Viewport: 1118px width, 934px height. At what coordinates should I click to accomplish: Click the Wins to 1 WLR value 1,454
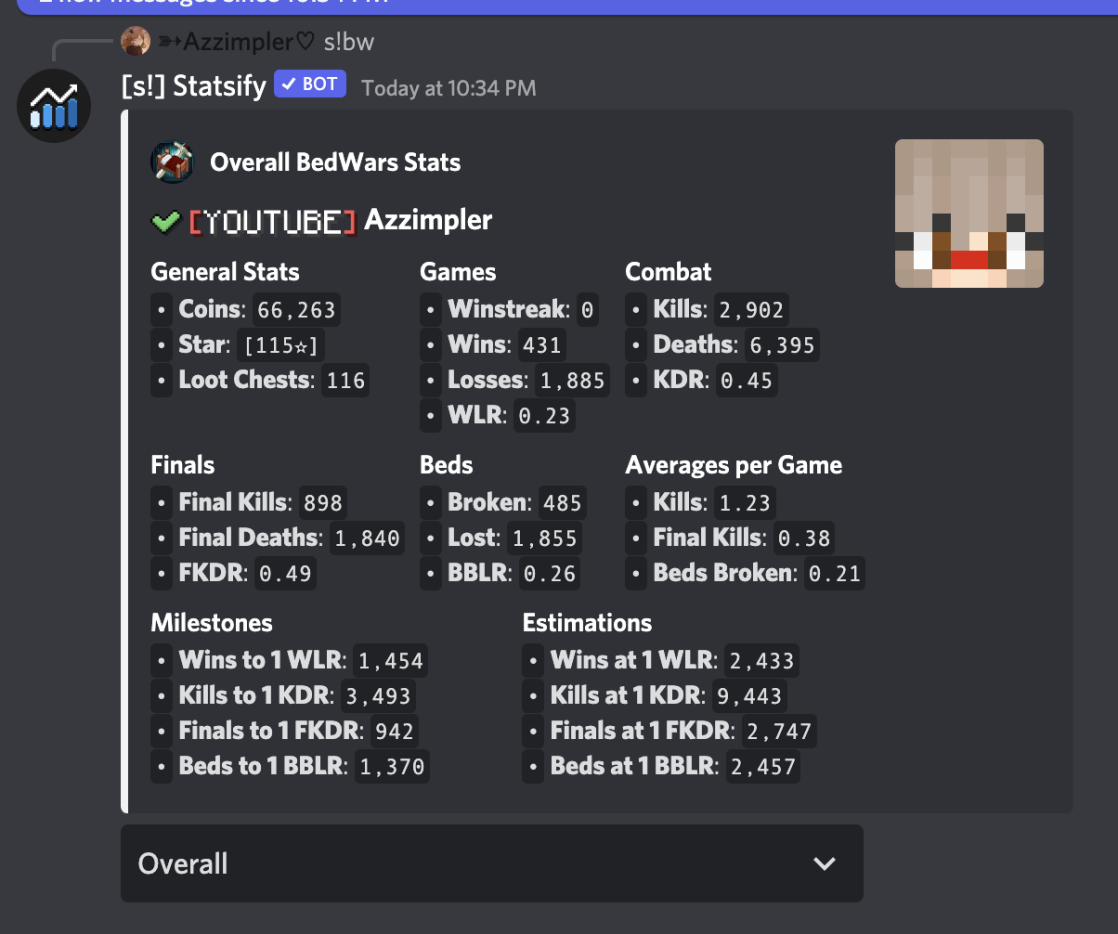coord(390,661)
